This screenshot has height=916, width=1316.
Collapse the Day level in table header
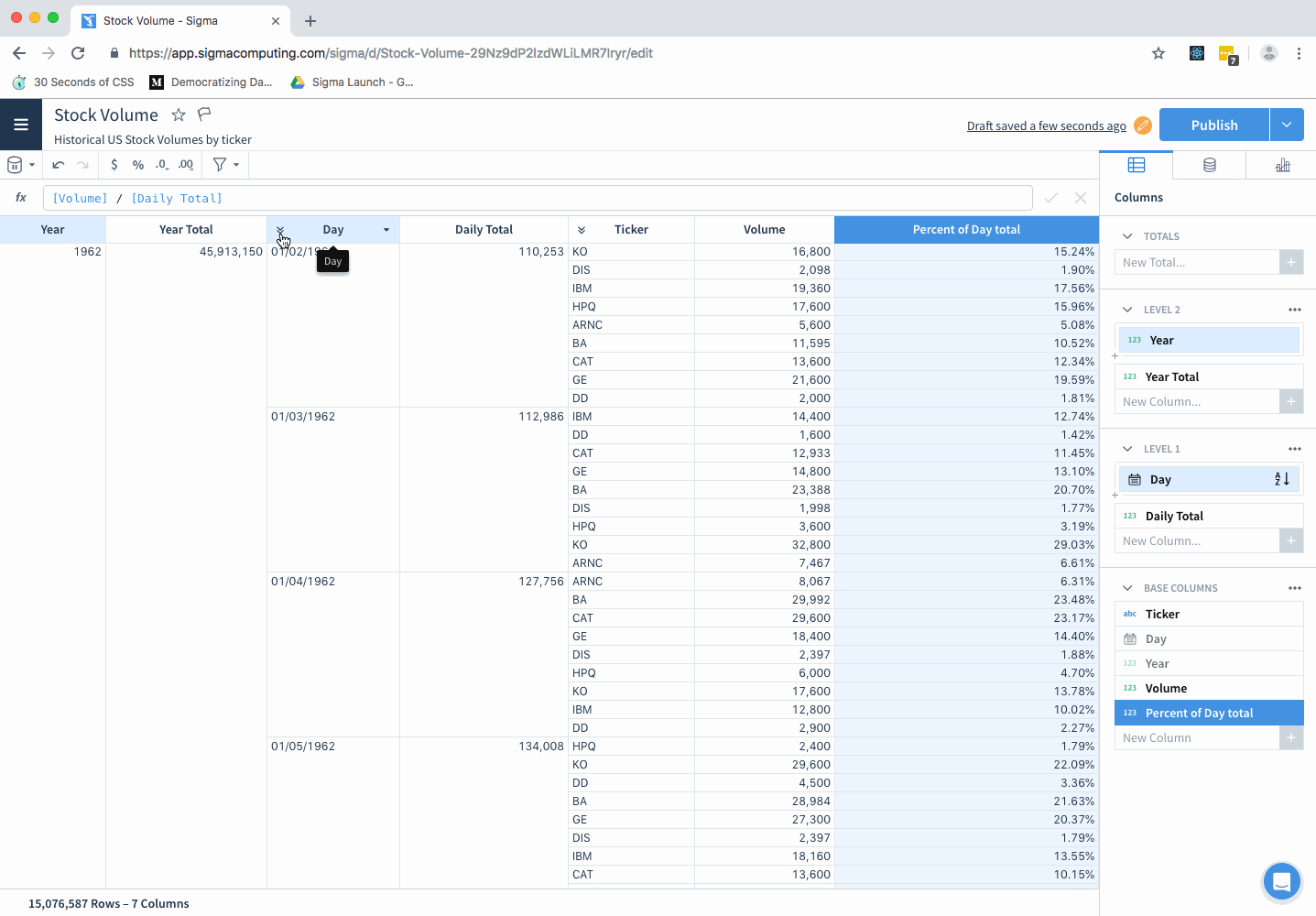[x=280, y=230]
